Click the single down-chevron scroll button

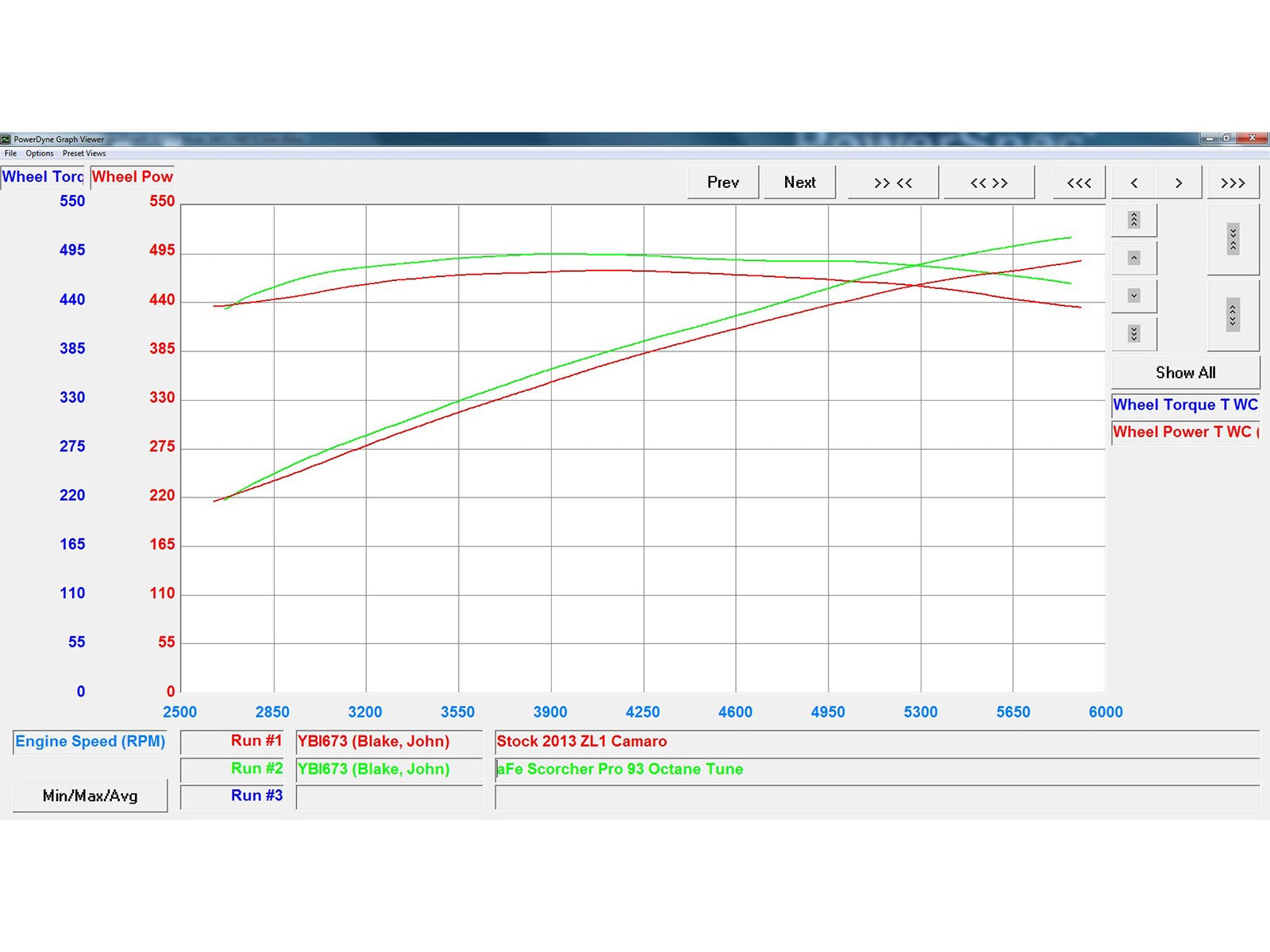click(1133, 296)
